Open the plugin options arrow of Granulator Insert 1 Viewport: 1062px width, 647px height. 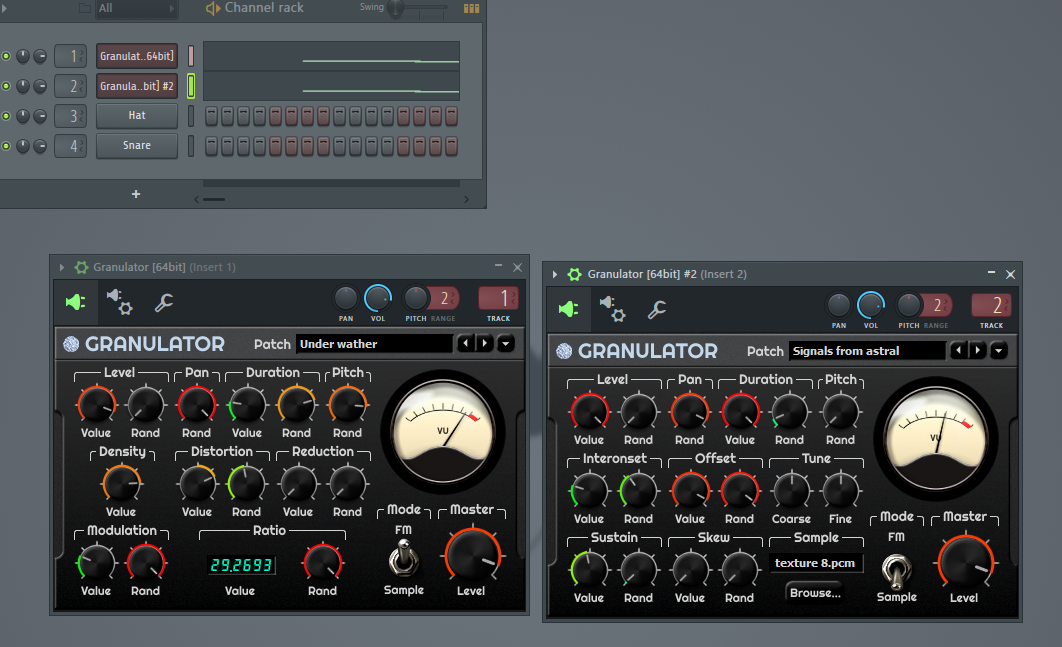62,267
